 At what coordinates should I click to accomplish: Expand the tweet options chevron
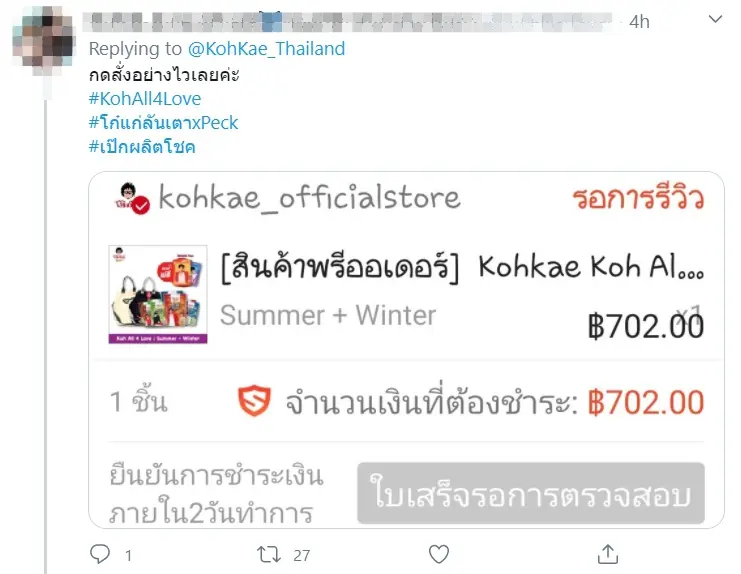(715, 19)
